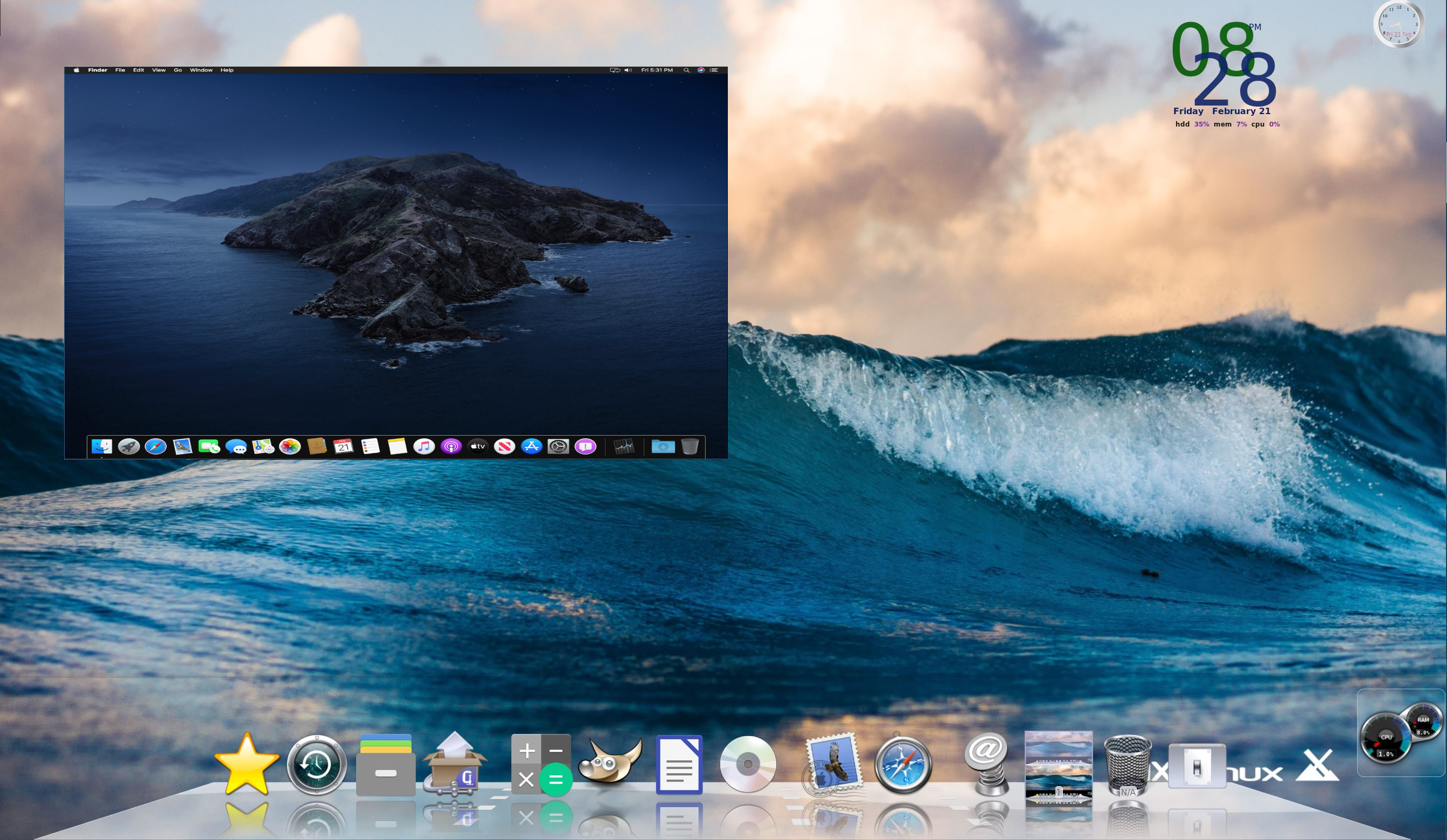The width and height of the screenshot is (1447, 840).
Task: Open Feedback Assistant in the macOS dock
Action: (x=585, y=446)
